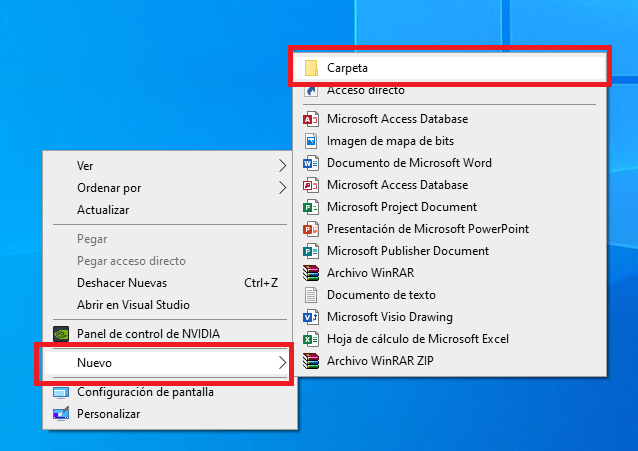Expand the Ver submenu arrow

coord(282,166)
